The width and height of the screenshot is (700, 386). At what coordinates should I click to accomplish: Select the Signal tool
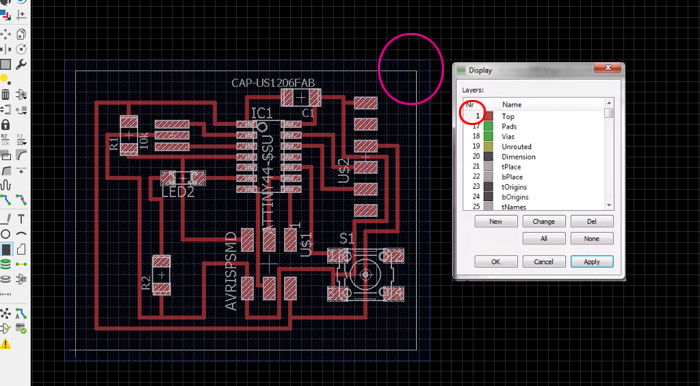point(21,264)
